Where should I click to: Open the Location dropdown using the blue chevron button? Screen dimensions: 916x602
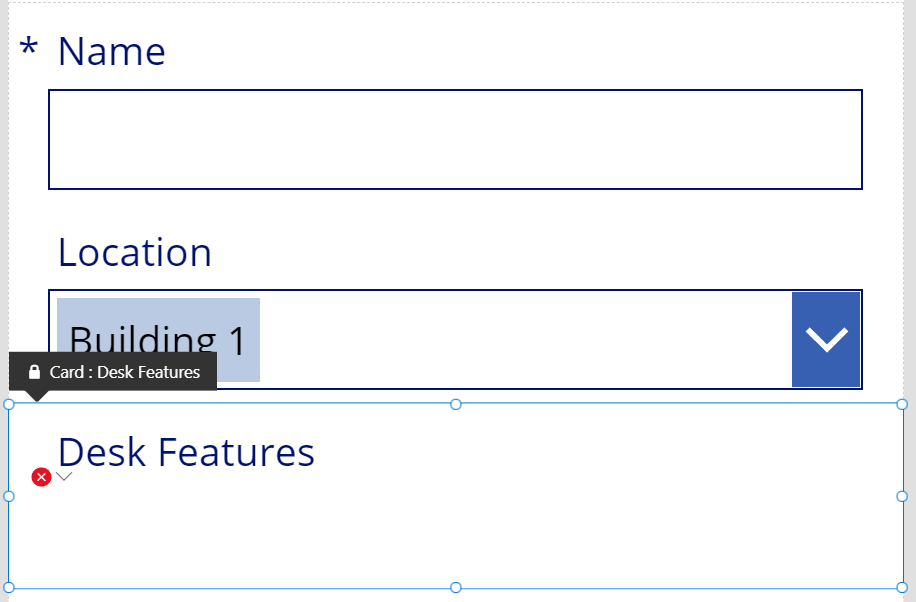click(826, 340)
